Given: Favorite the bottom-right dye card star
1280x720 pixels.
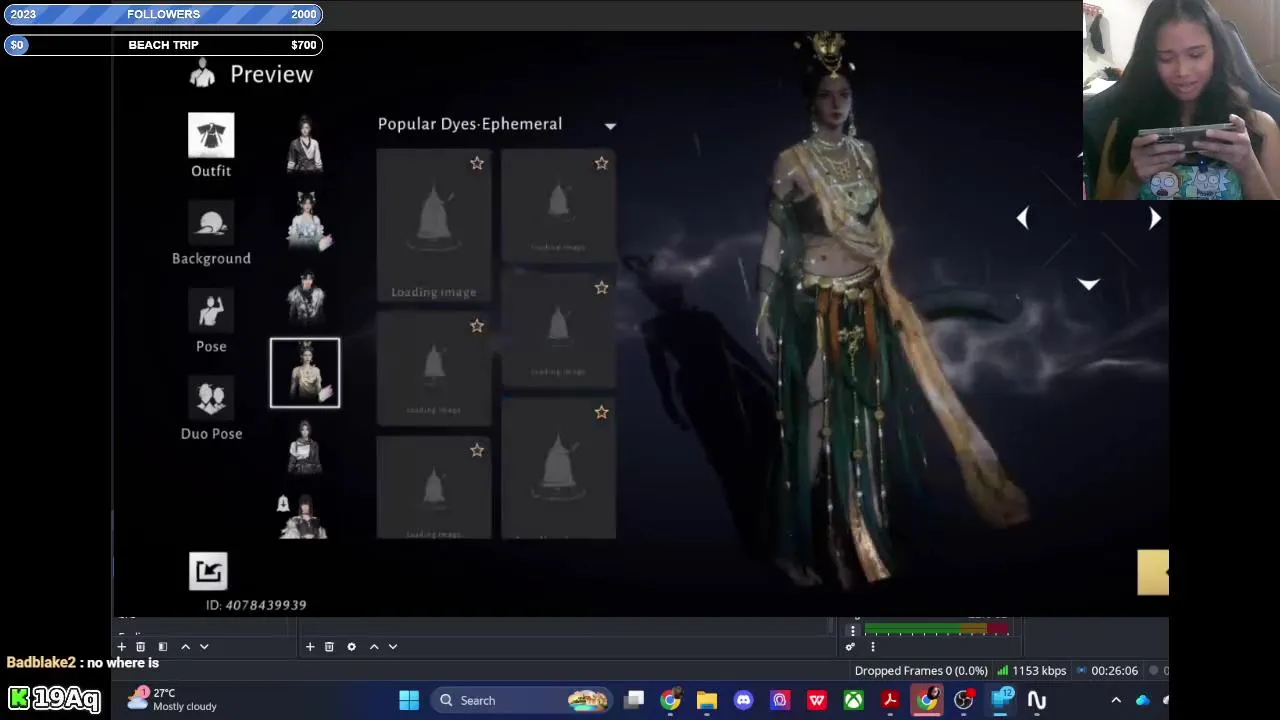Looking at the screenshot, I should 601,412.
